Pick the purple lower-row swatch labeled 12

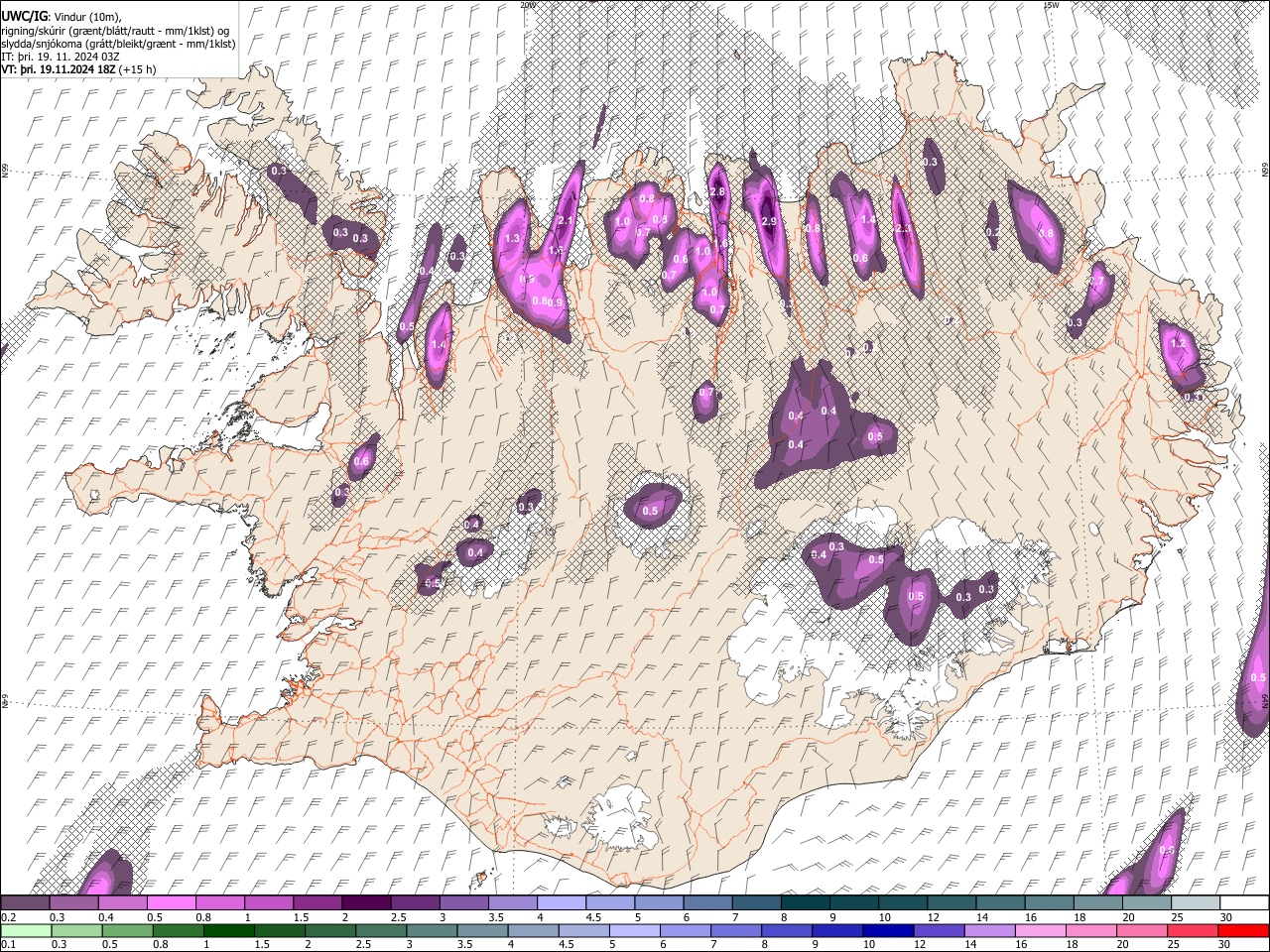pyautogui.click(x=938, y=930)
